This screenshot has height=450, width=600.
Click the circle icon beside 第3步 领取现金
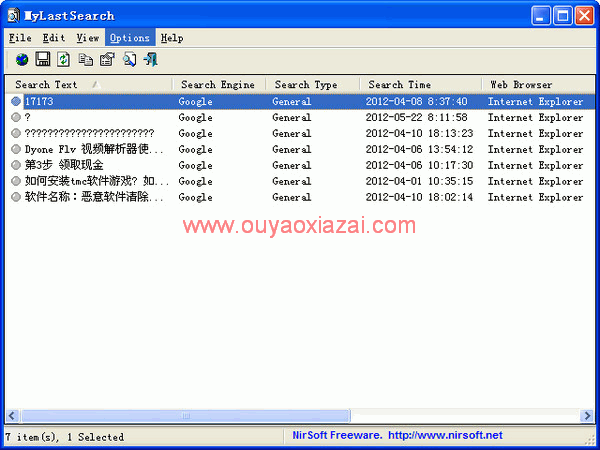[16, 165]
